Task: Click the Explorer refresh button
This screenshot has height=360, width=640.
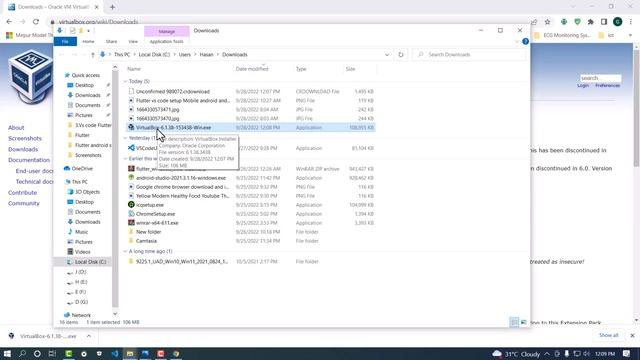Action: coord(401,55)
